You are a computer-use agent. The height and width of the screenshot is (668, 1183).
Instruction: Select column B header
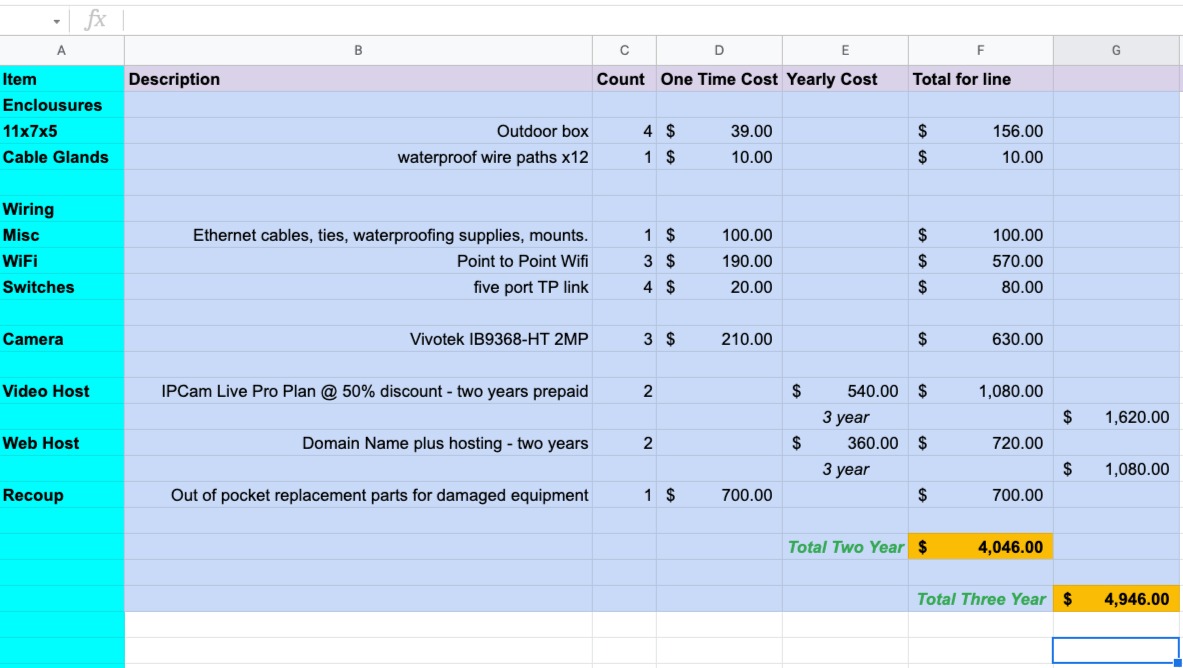coord(358,50)
